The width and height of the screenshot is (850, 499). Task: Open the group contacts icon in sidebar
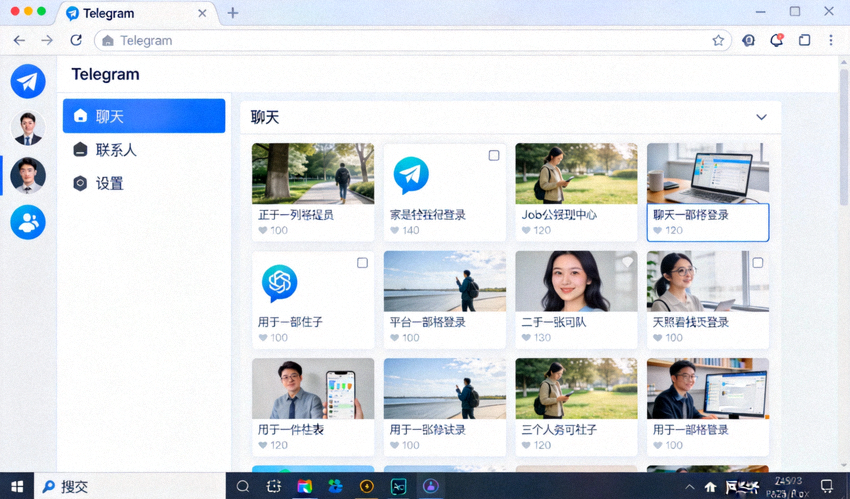click(x=28, y=222)
